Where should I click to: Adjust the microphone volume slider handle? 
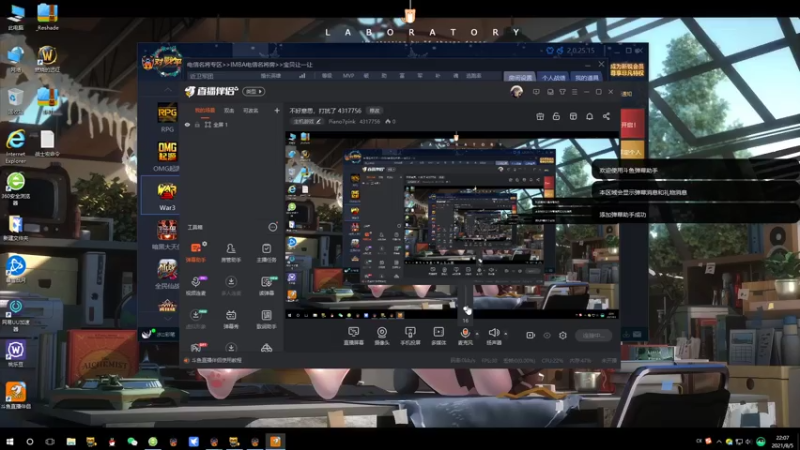click(x=467, y=309)
